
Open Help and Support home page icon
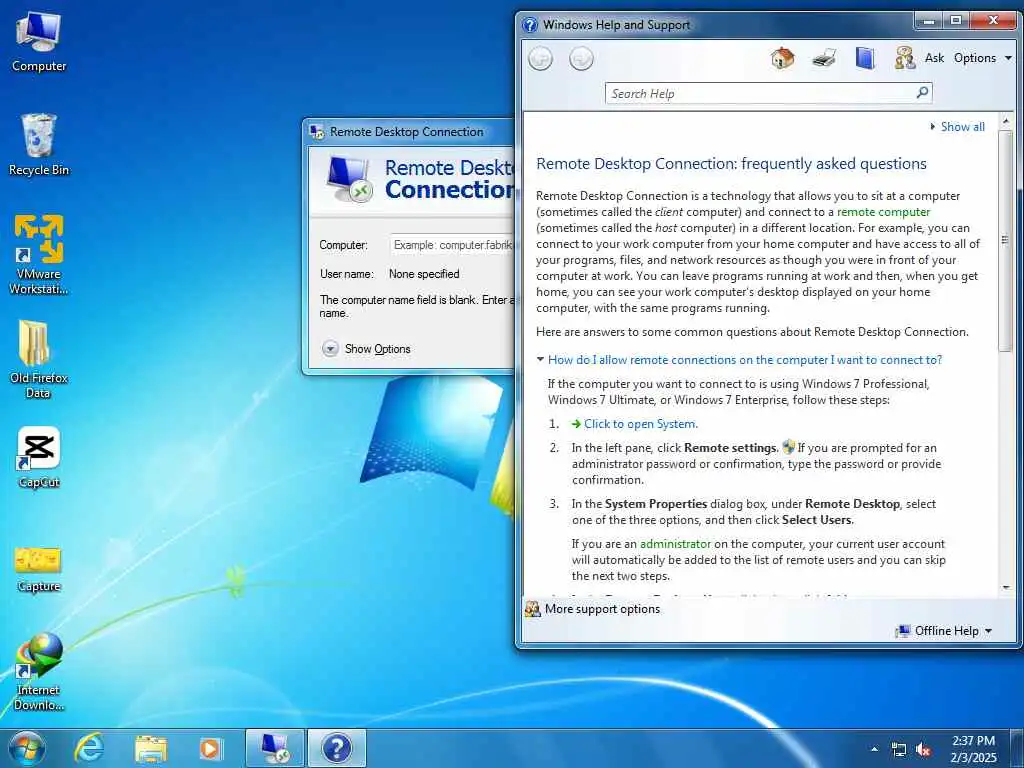click(x=782, y=58)
